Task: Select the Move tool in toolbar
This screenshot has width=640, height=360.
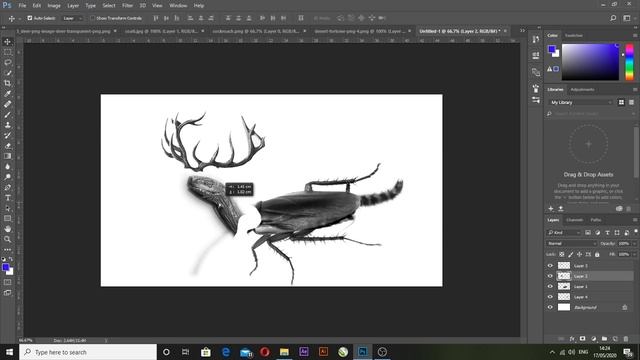Action: point(7,42)
